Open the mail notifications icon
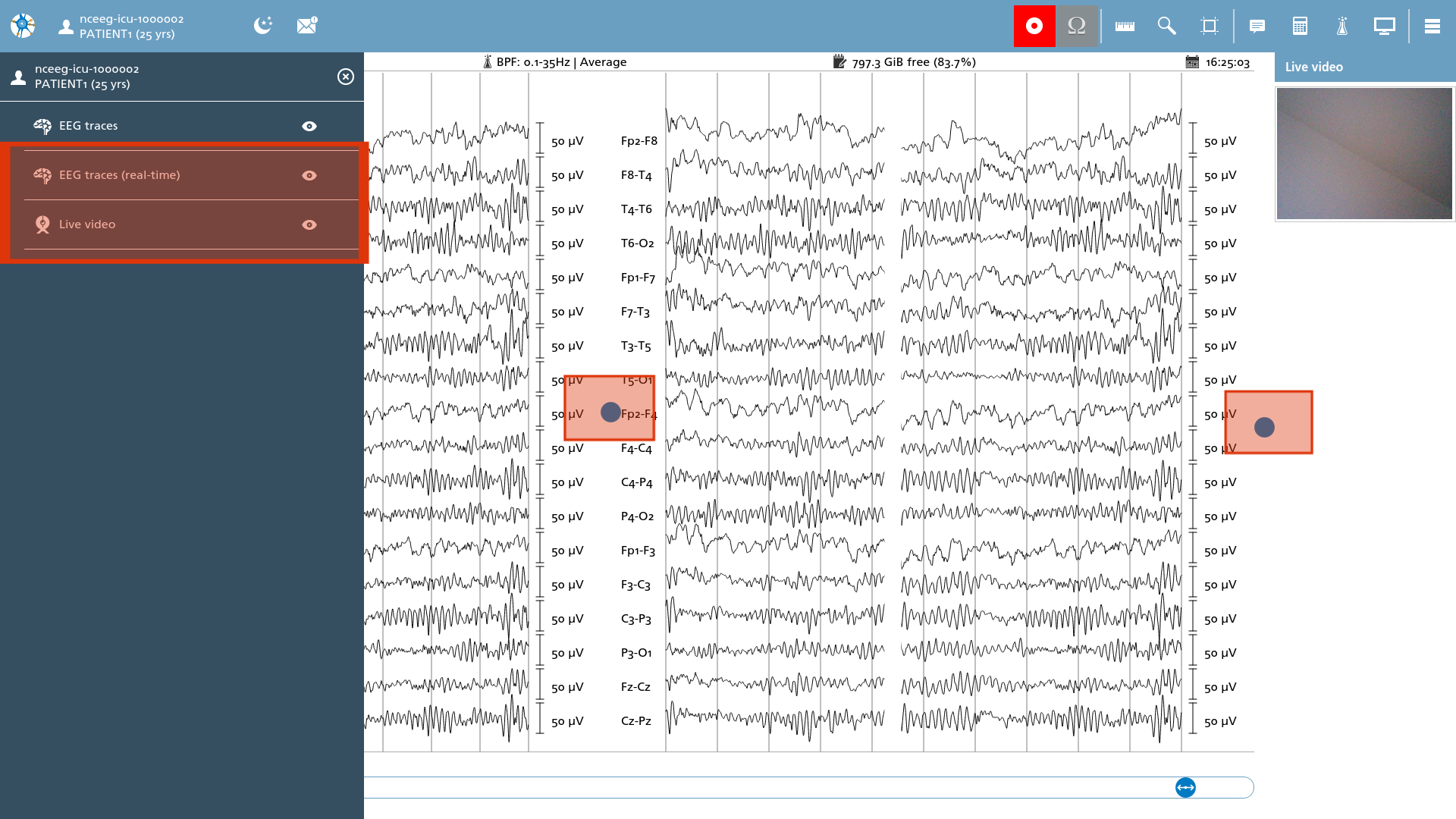The image size is (1456, 819). click(x=306, y=26)
